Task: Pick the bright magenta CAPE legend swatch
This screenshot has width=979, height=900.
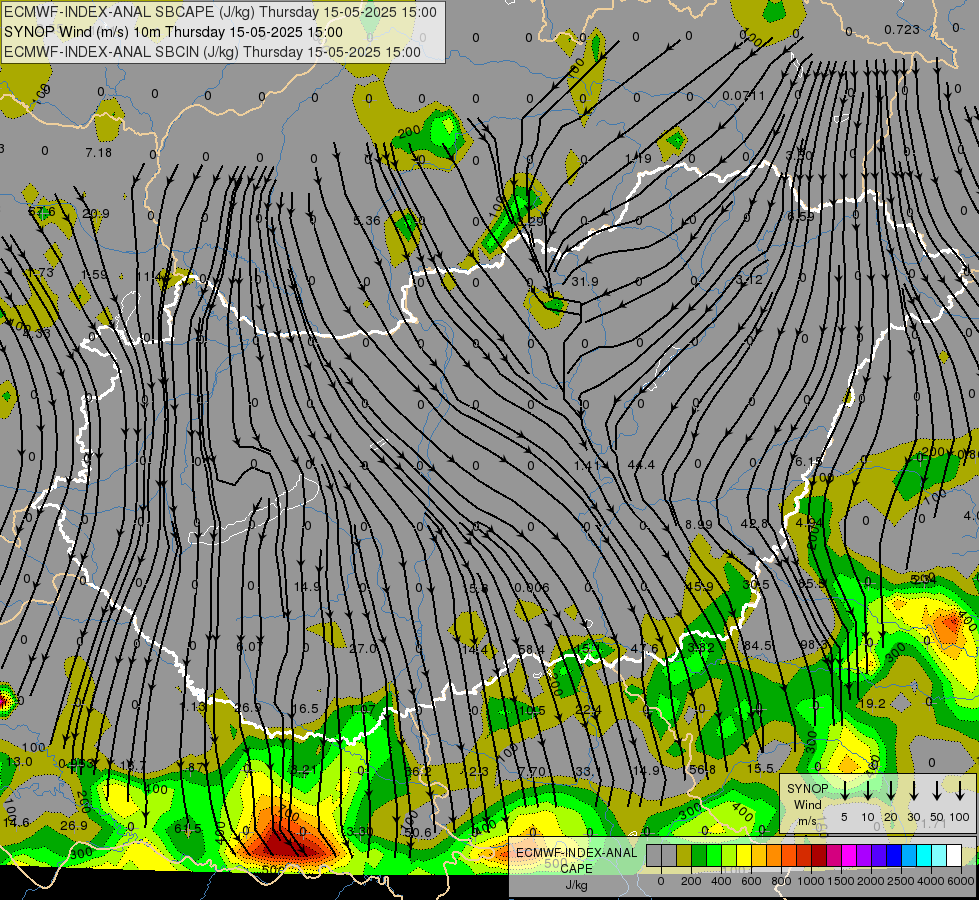Action: pyautogui.click(x=849, y=855)
